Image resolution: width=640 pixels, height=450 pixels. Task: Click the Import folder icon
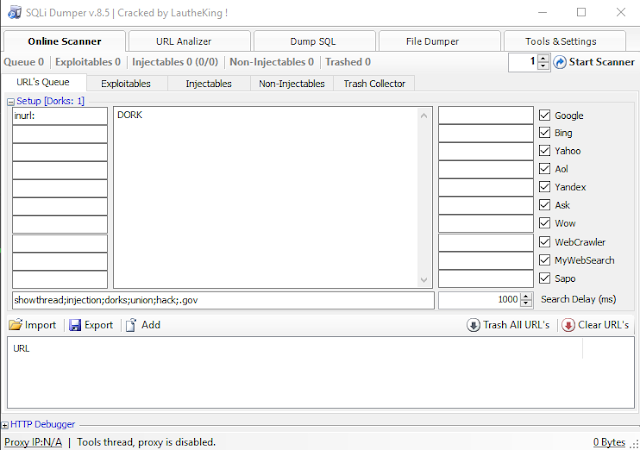[x=16, y=325]
